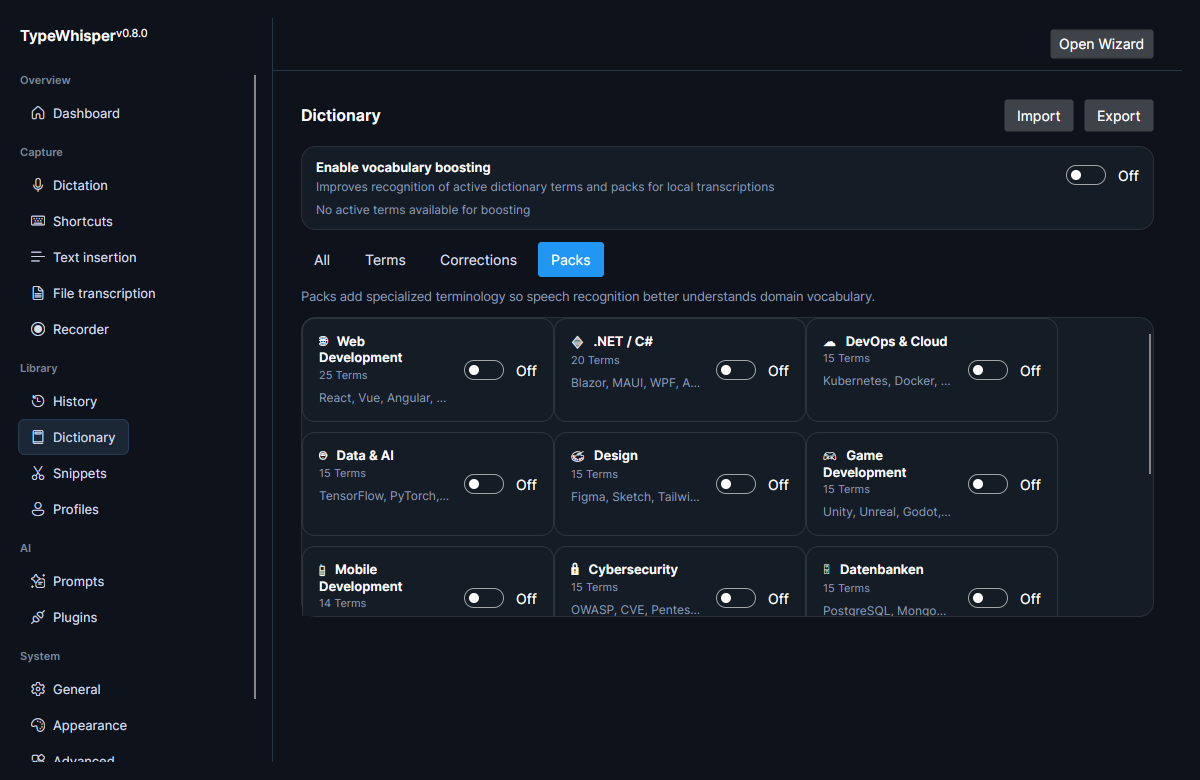Enable vocabulary boosting toggle
This screenshot has height=780, width=1200.
point(1086,176)
